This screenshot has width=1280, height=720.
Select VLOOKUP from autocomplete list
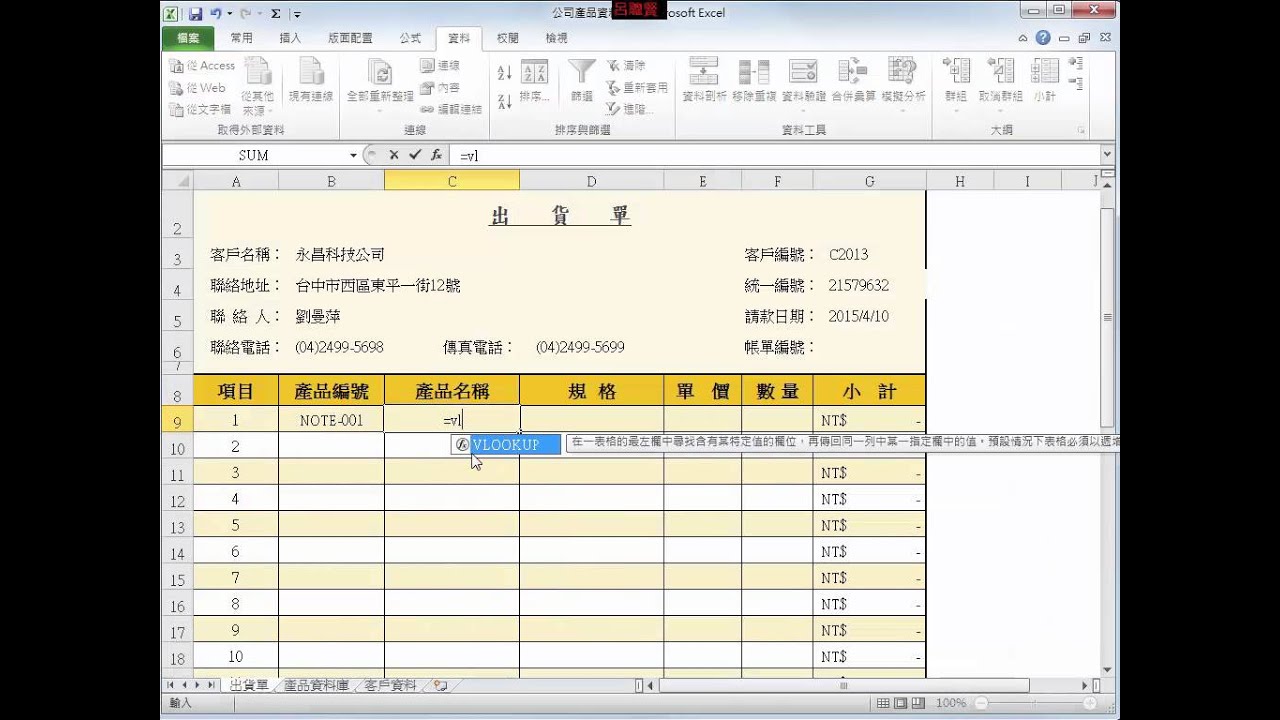point(505,445)
